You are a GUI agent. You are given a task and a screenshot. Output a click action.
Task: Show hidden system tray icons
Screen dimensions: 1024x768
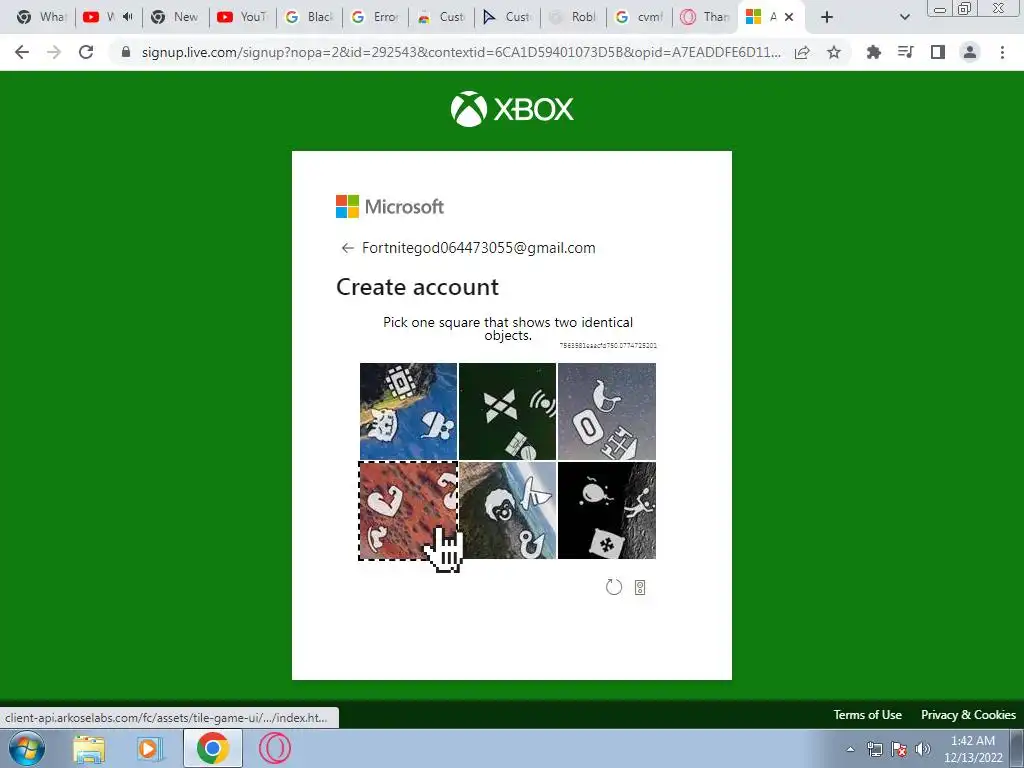point(850,749)
